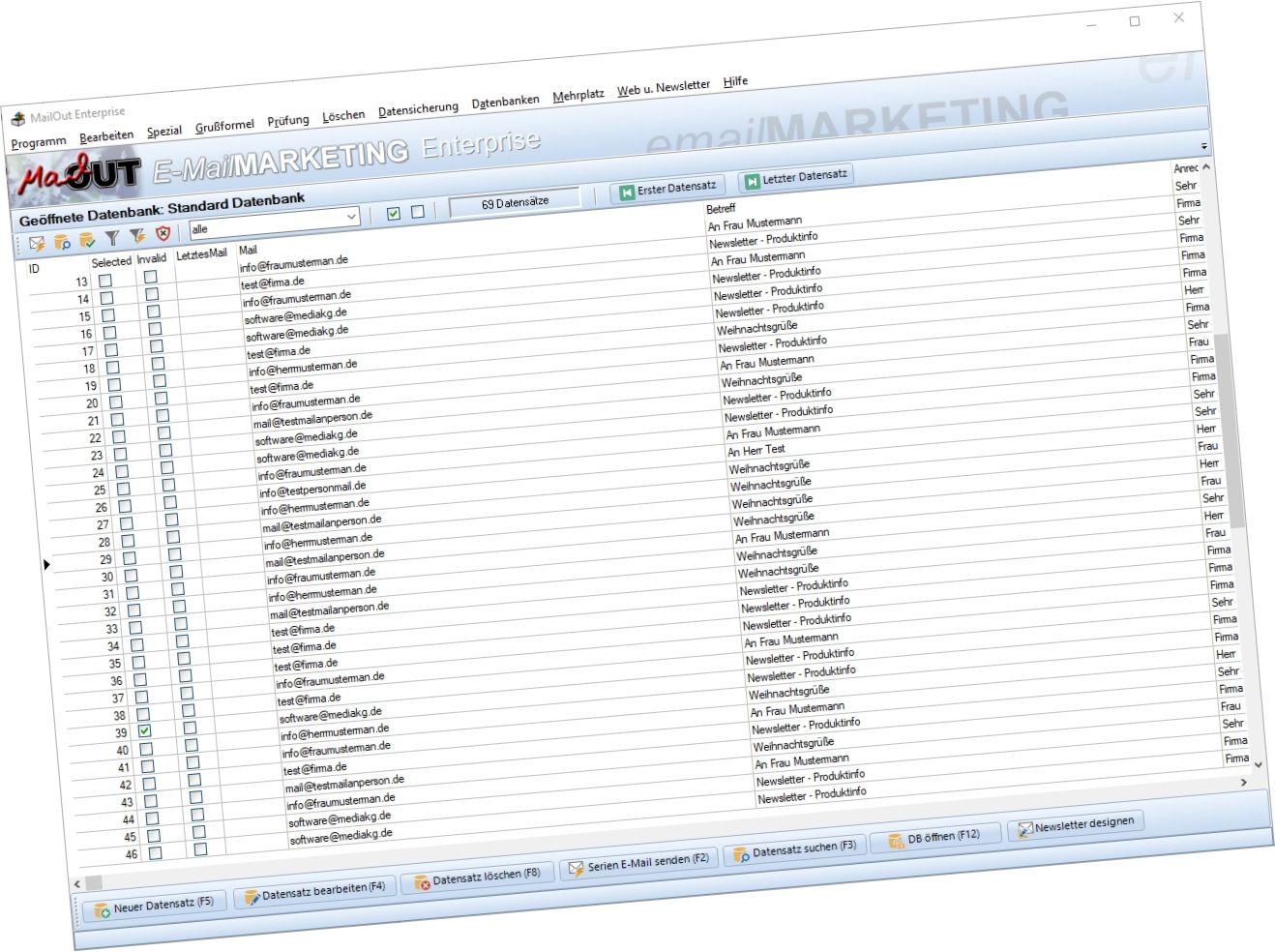Toggle Selected checkbox for record 39
The width and height of the screenshot is (1275, 952).
144,731
